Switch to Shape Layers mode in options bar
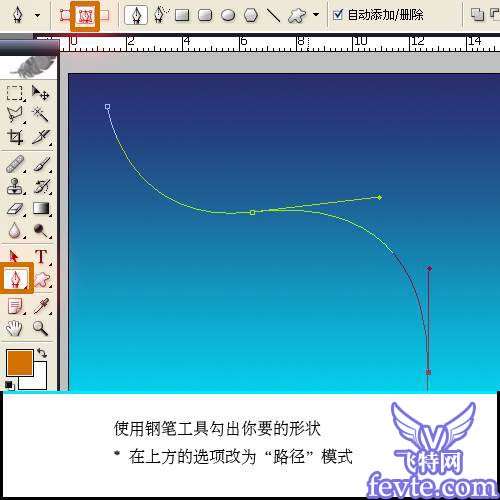This screenshot has width=500, height=500. pyautogui.click(x=65, y=15)
